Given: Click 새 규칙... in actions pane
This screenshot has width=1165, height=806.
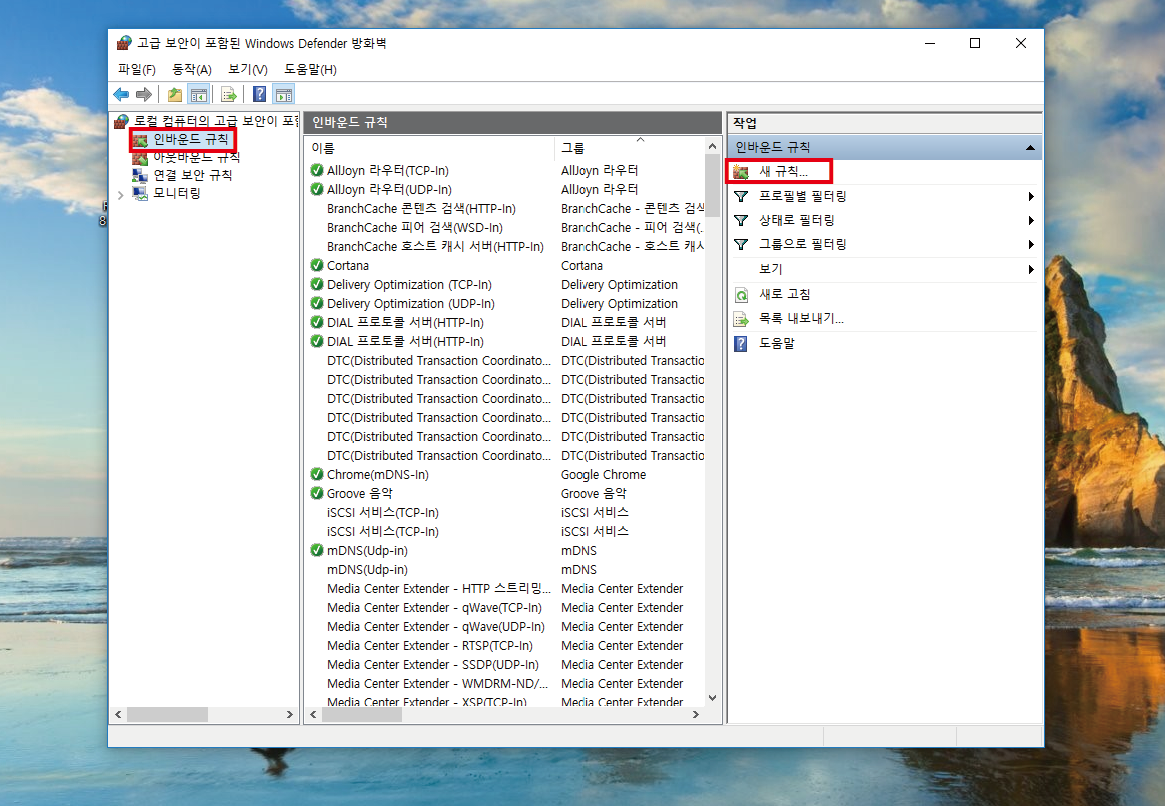Looking at the screenshot, I should point(783,172).
